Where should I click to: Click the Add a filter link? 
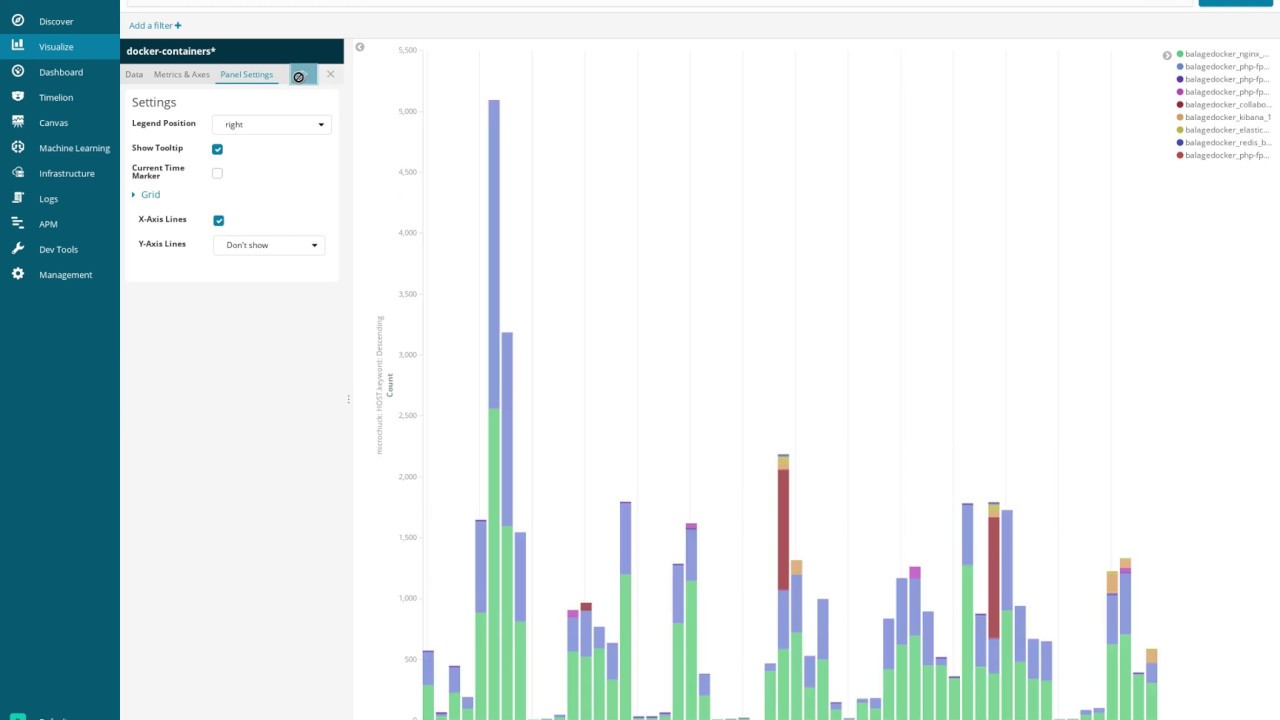155,25
